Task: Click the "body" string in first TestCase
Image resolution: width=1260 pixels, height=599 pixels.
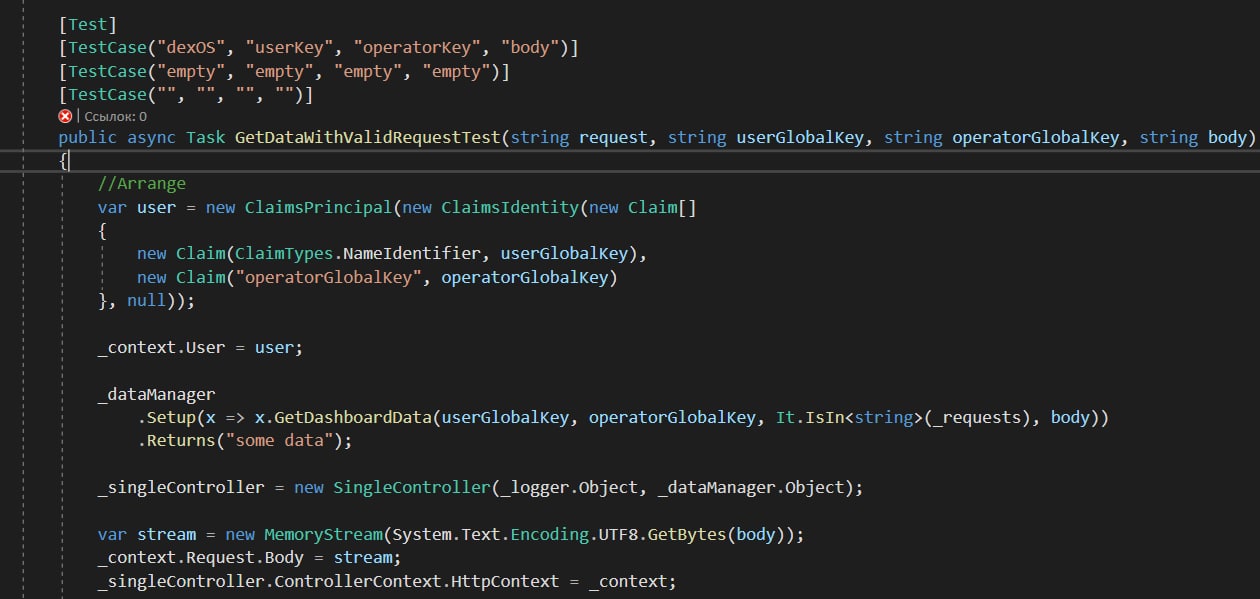Action: click(530, 48)
